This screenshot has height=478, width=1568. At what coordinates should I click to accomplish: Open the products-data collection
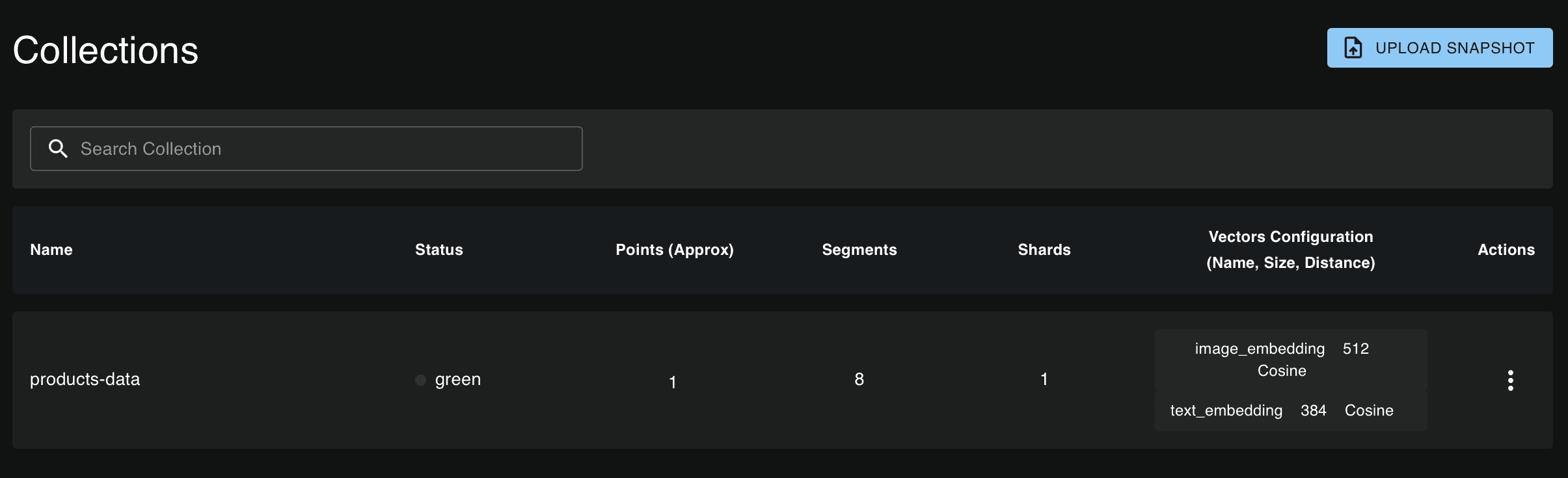(85, 379)
